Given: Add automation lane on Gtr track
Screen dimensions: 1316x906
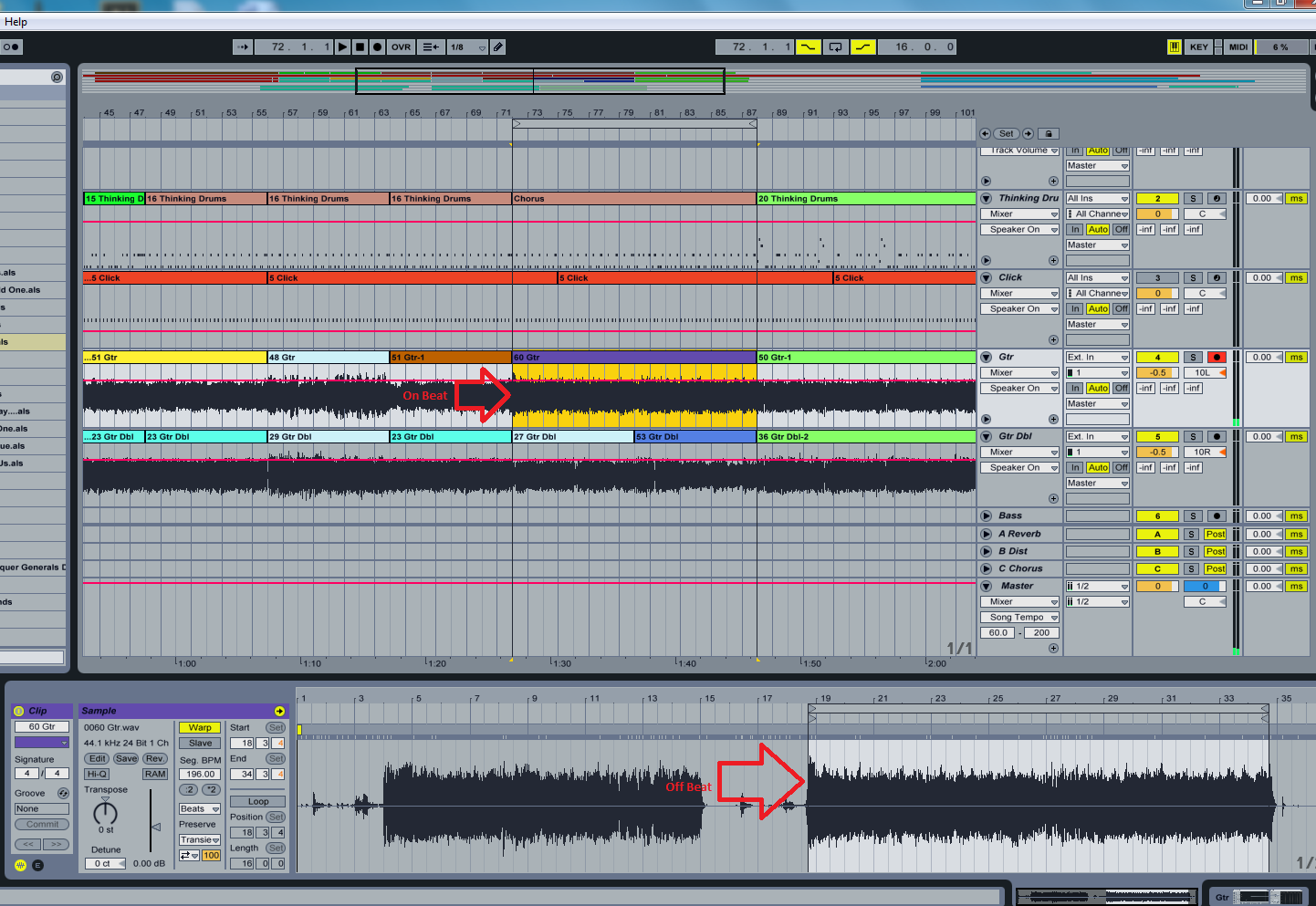Looking at the screenshot, I should click(x=1053, y=419).
